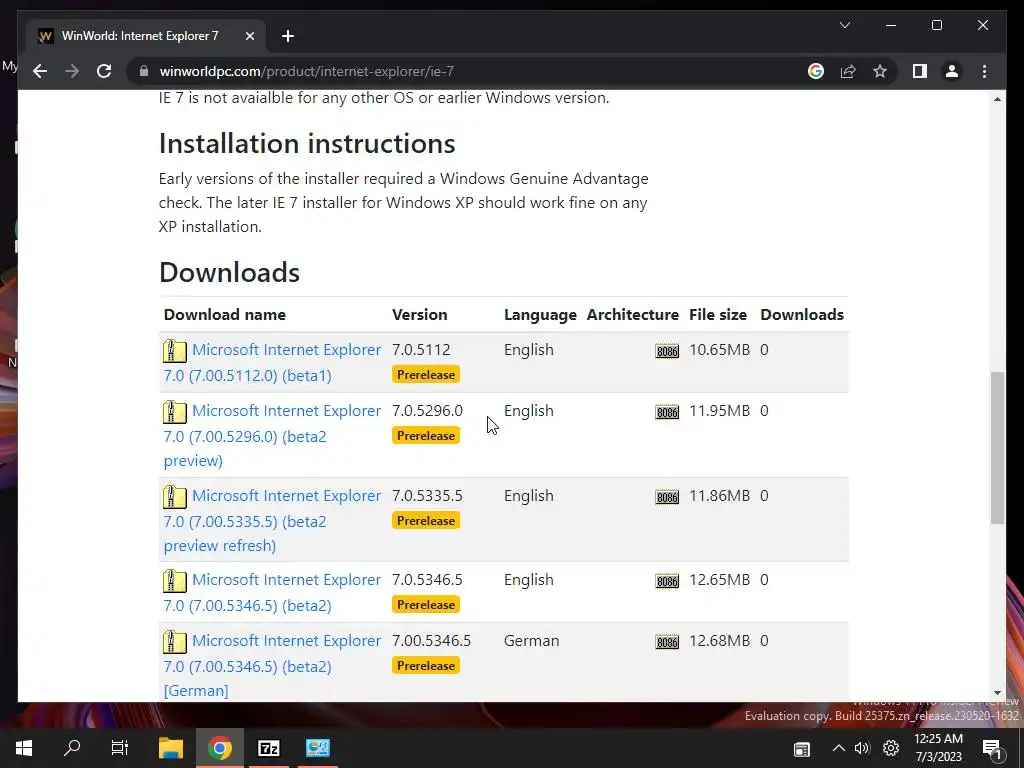Click the Language column header
Viewport: 1024px width, 768px height.
[540, 315]
